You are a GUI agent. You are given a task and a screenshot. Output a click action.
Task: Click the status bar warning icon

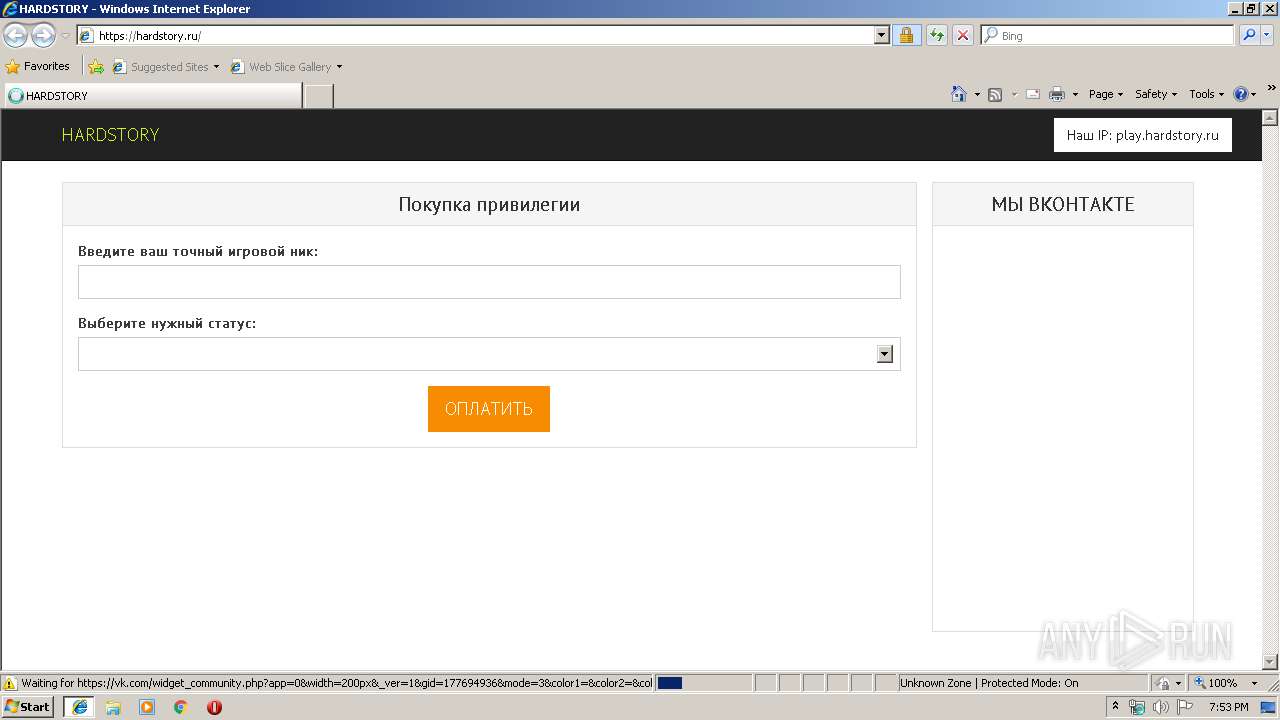(10, 683)
